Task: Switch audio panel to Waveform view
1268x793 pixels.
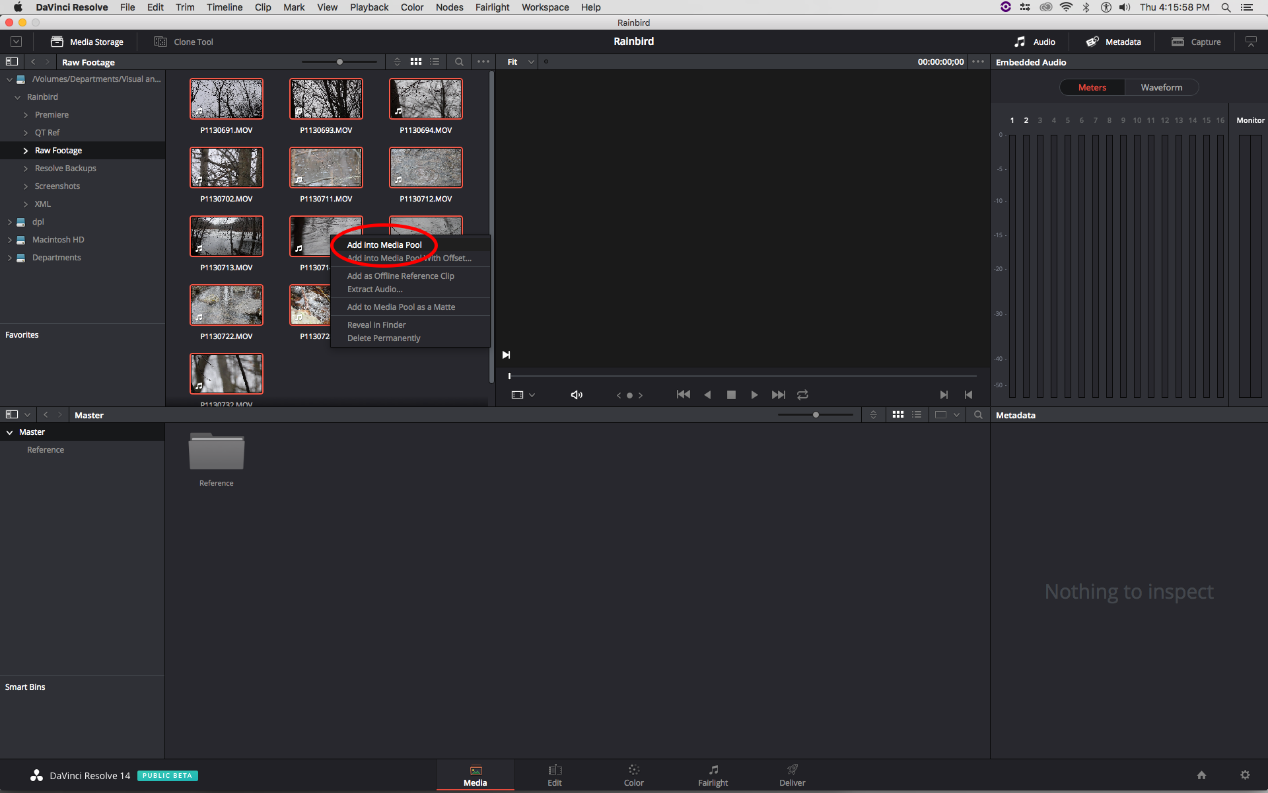Action: click(x=1161, y=87)
